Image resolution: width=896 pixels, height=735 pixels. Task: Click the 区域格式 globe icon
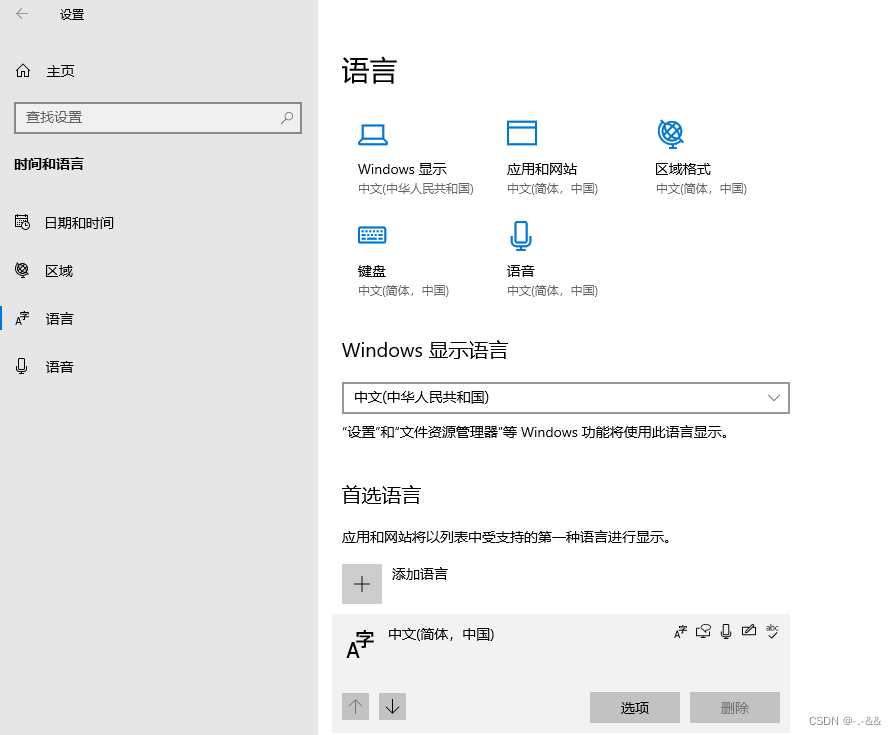671,134
